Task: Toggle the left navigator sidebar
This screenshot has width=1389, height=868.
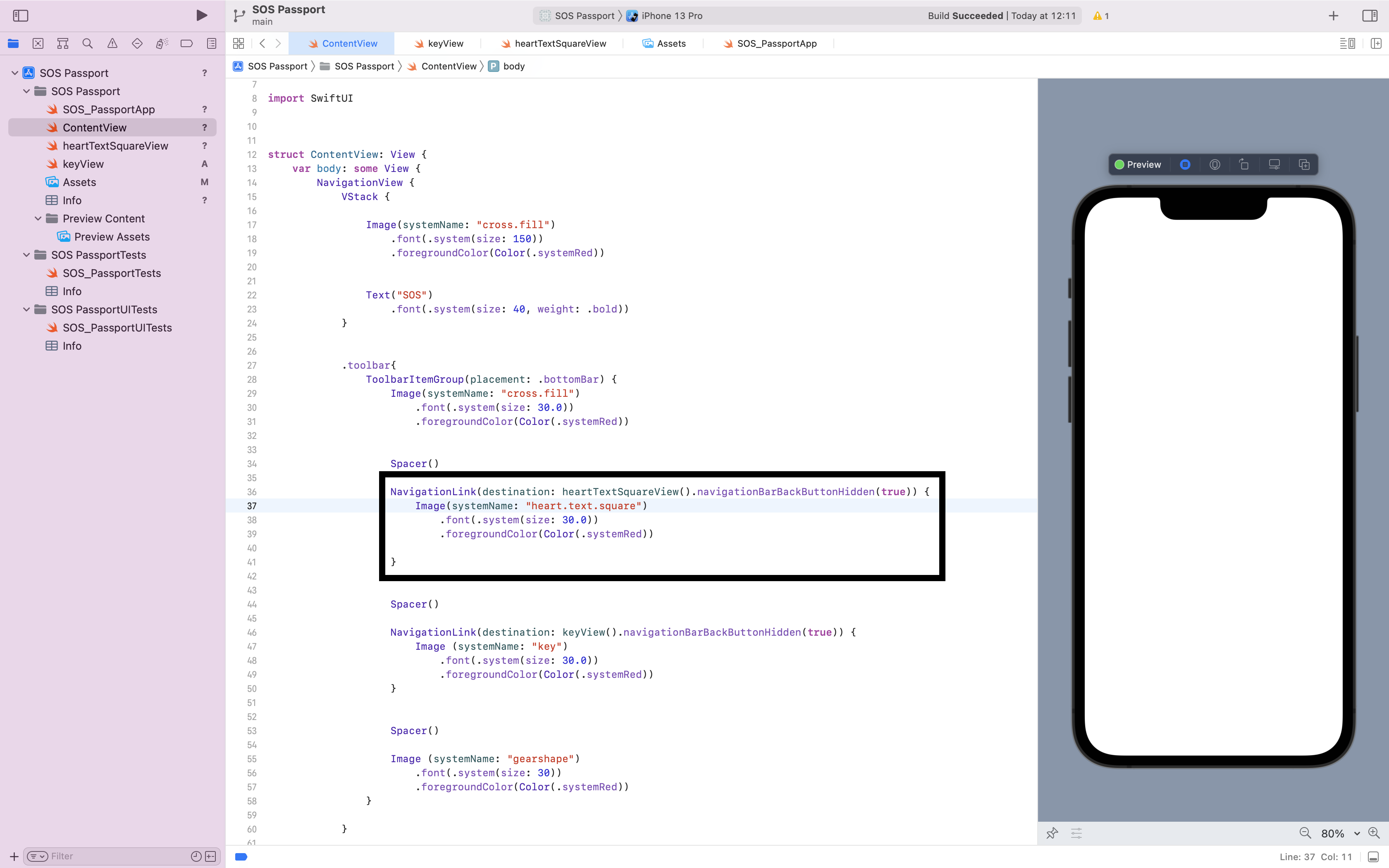Action: pyautogui.click(x=21, y=16)
